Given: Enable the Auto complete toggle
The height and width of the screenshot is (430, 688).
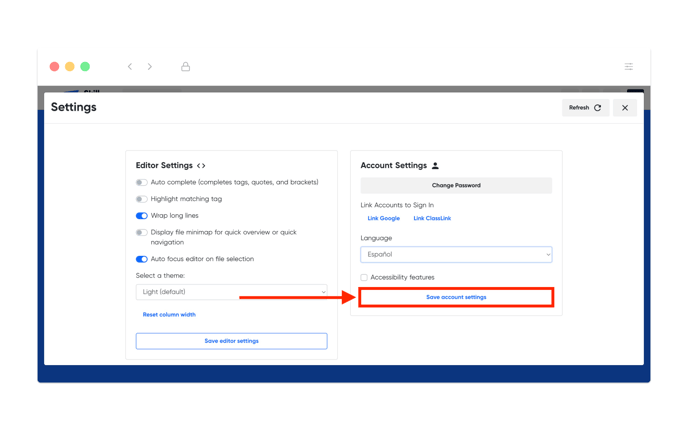Looking at the screenshot, I should coord(141,183).
